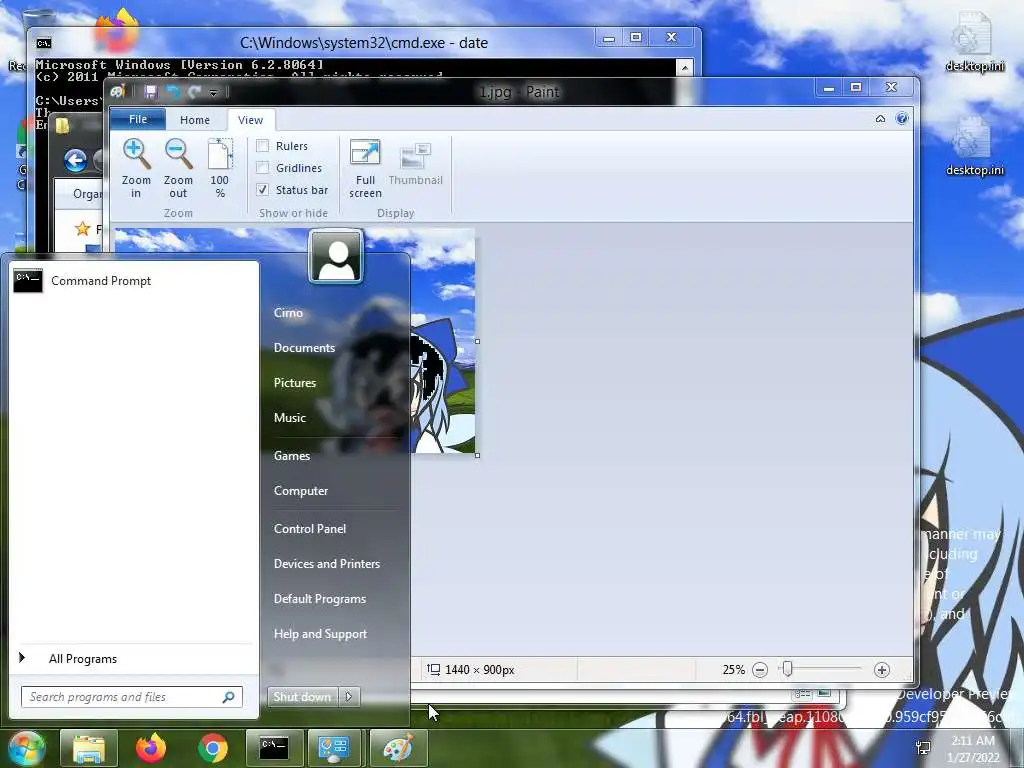This screenshot has width=1024, height=768.
Task: Switch to Paint via taskbar palette icon
Action: click(398, 748)
